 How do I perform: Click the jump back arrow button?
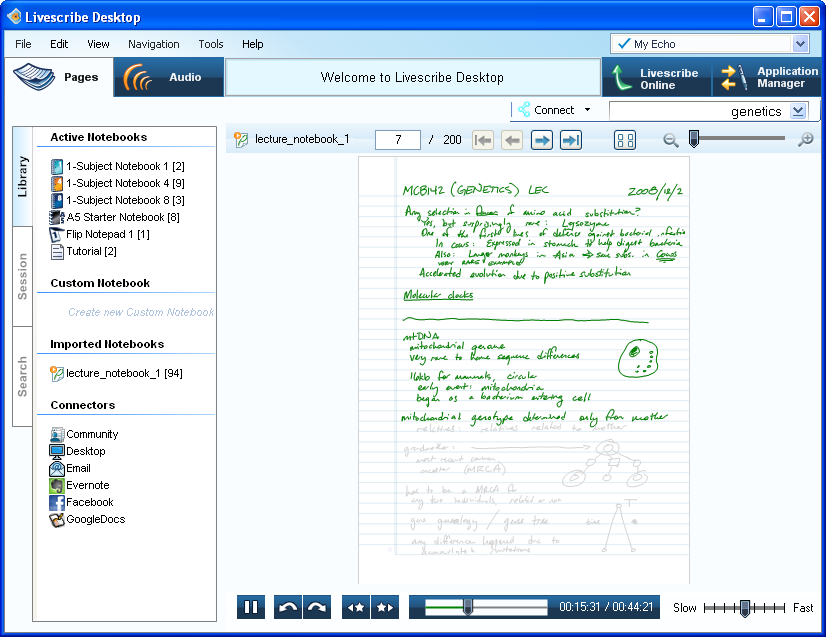288,607
